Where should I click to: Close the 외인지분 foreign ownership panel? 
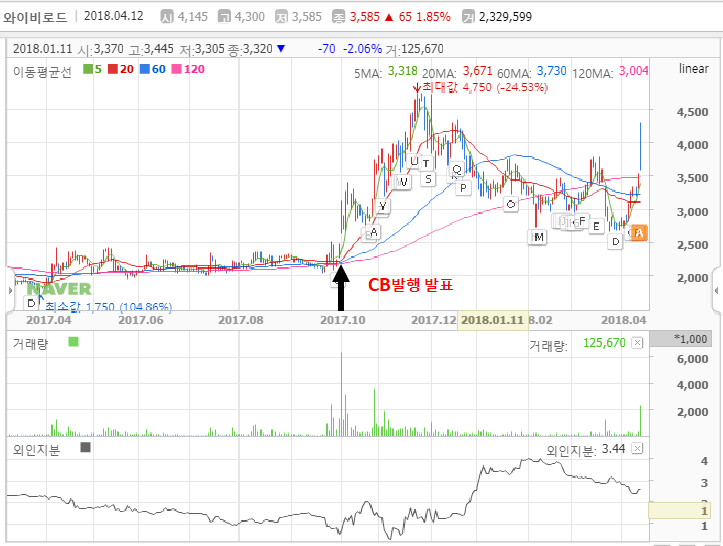pyautogui.click(x=637, y=448)
